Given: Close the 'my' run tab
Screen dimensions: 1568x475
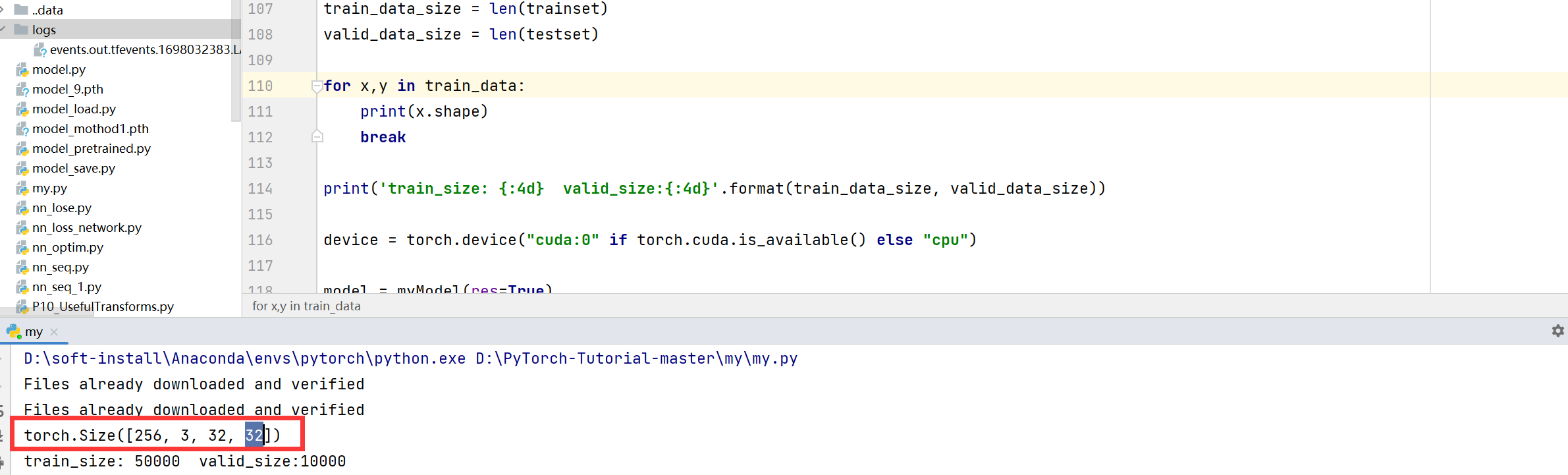Looking at the screenshot, I should (x=54, y=332).
